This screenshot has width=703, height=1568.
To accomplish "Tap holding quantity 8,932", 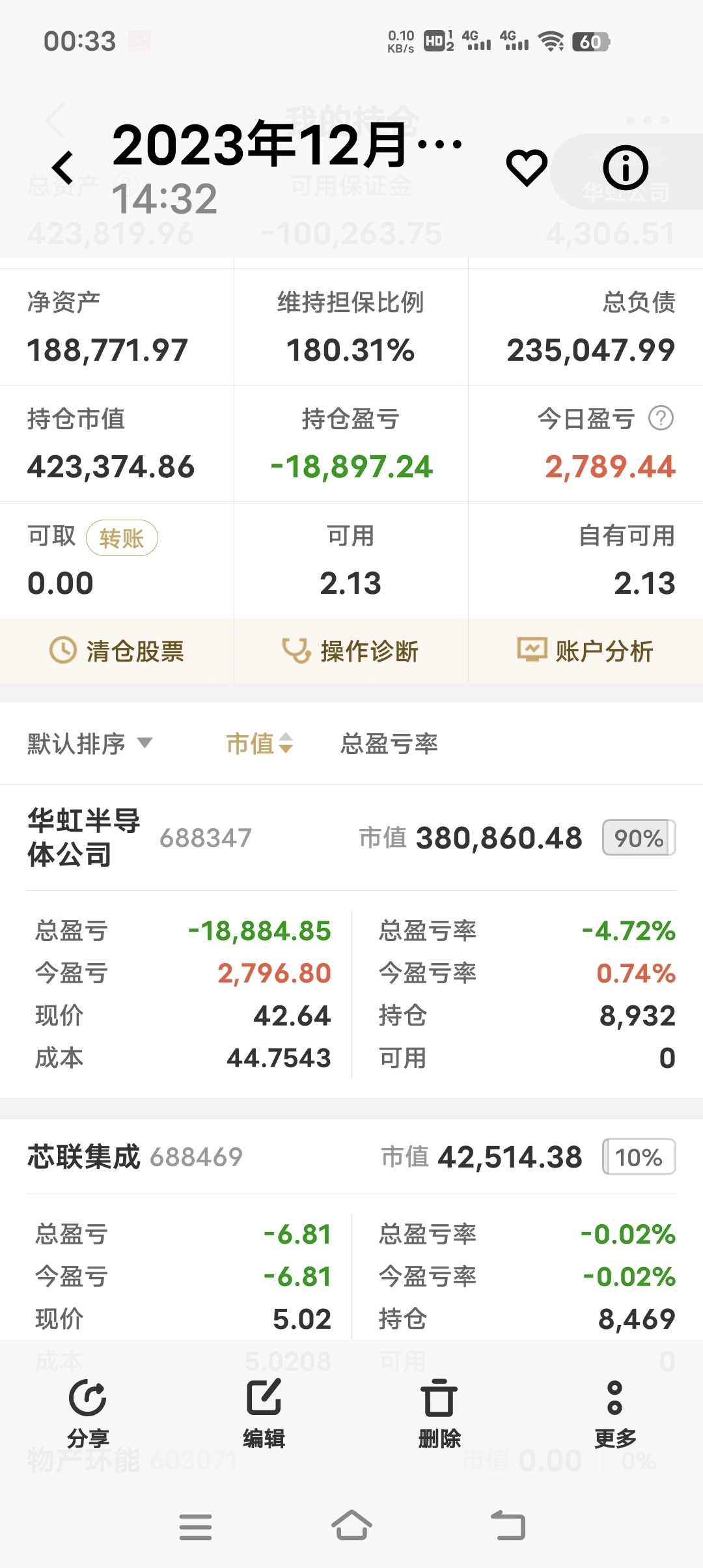I will (x=637, y=1015).
